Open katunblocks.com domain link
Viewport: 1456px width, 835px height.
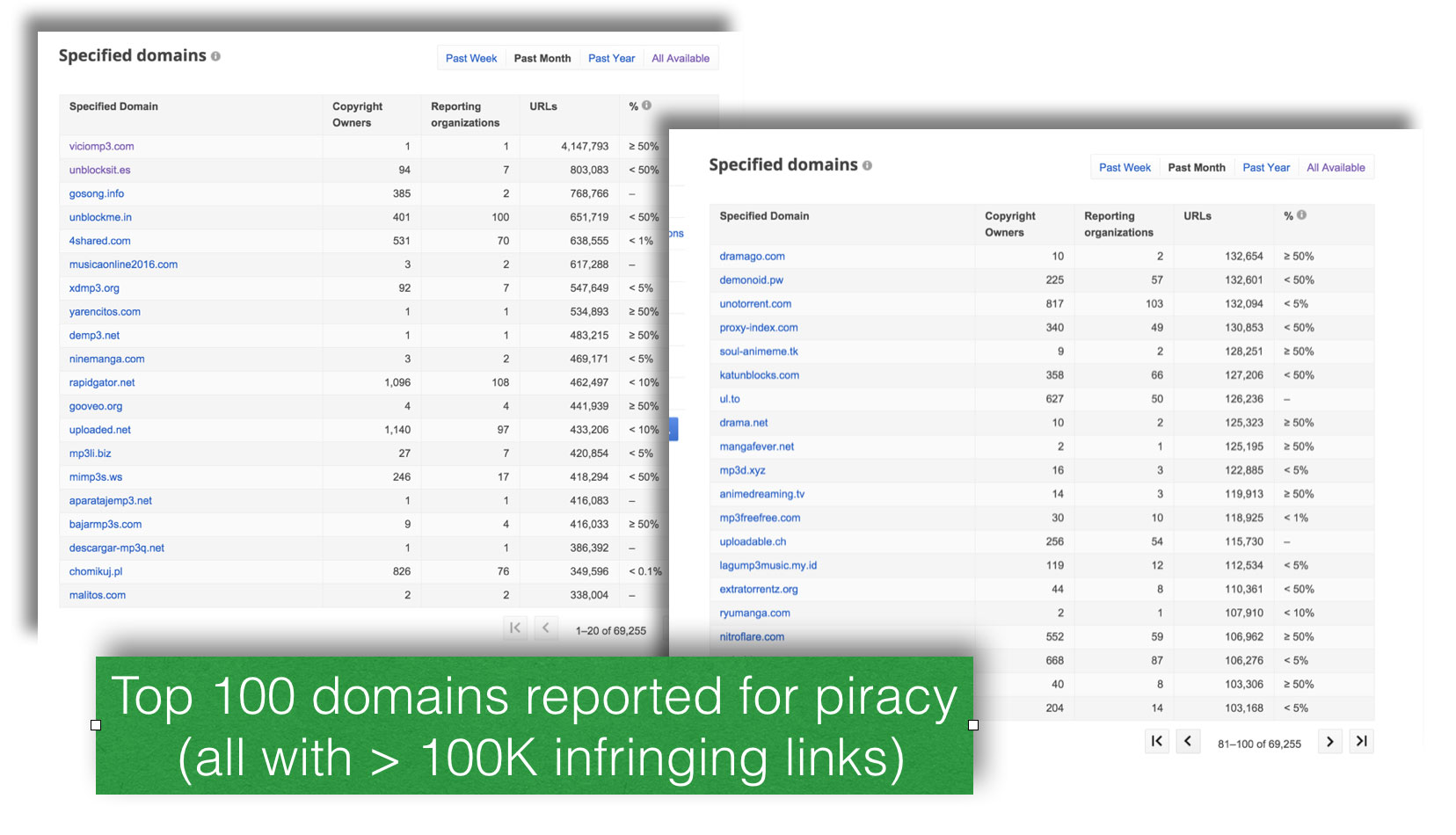(760, 375)
